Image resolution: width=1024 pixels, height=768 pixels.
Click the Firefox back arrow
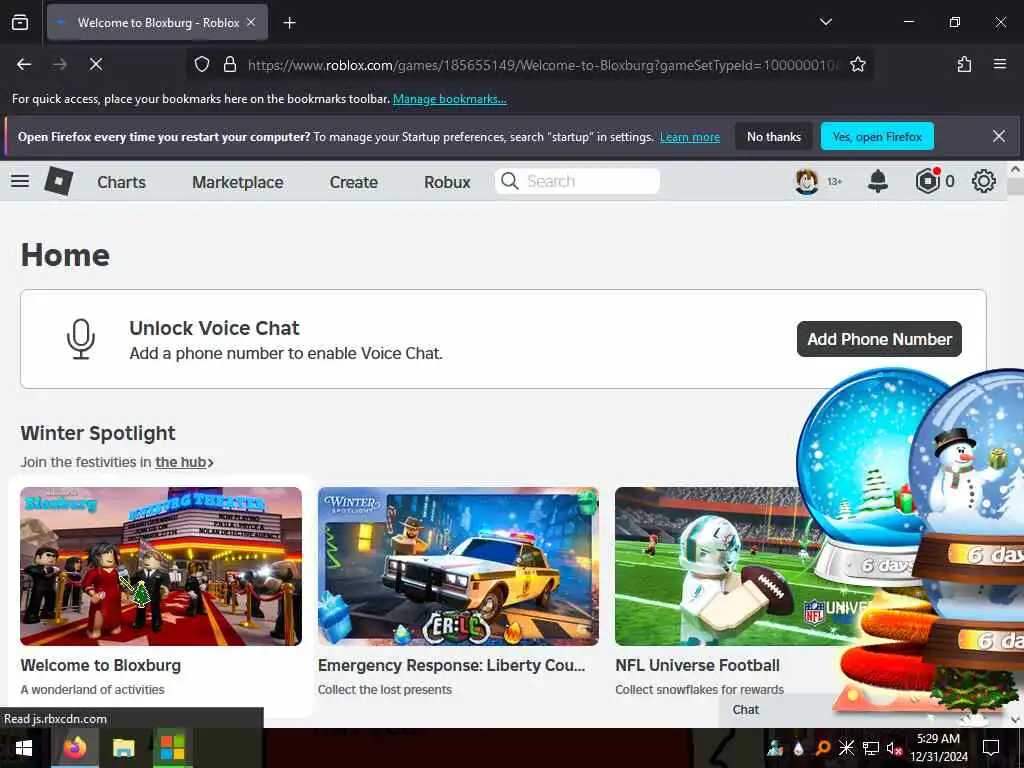pyautogui.click(x=24, y=64)
